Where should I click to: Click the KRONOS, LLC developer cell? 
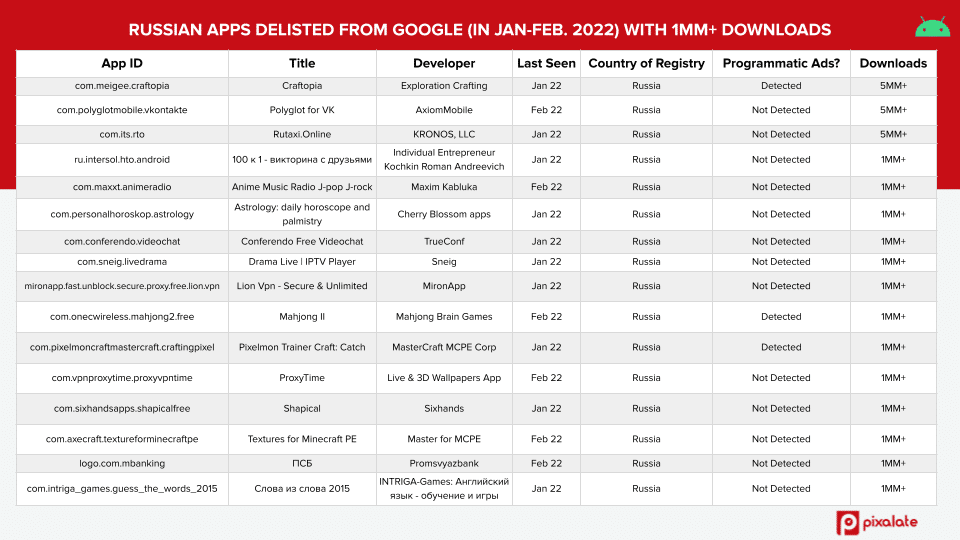pyautogui.click(x=443, y=134)
